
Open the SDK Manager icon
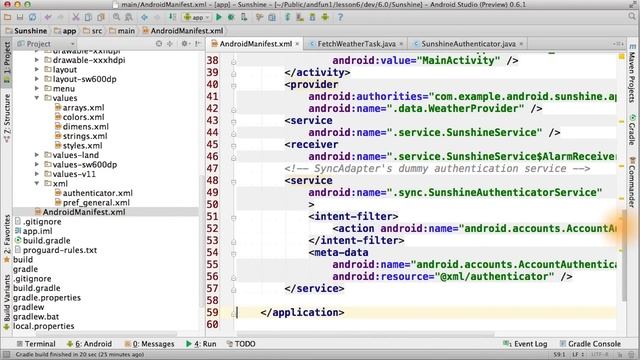(313, 18)
